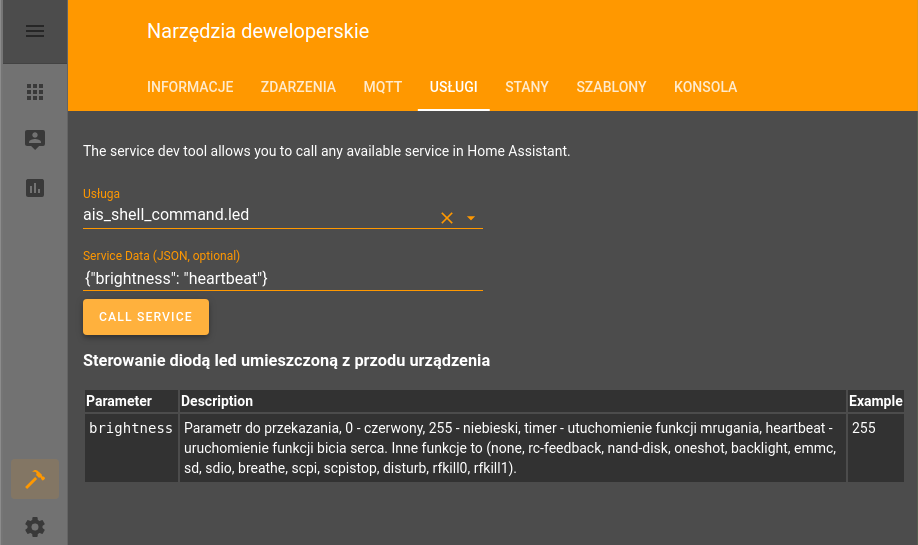Image resolution: width=918 pixels, height=545 pixels.
Task: Open the apps grid overview icon
Action: click(x=35, y=92)
